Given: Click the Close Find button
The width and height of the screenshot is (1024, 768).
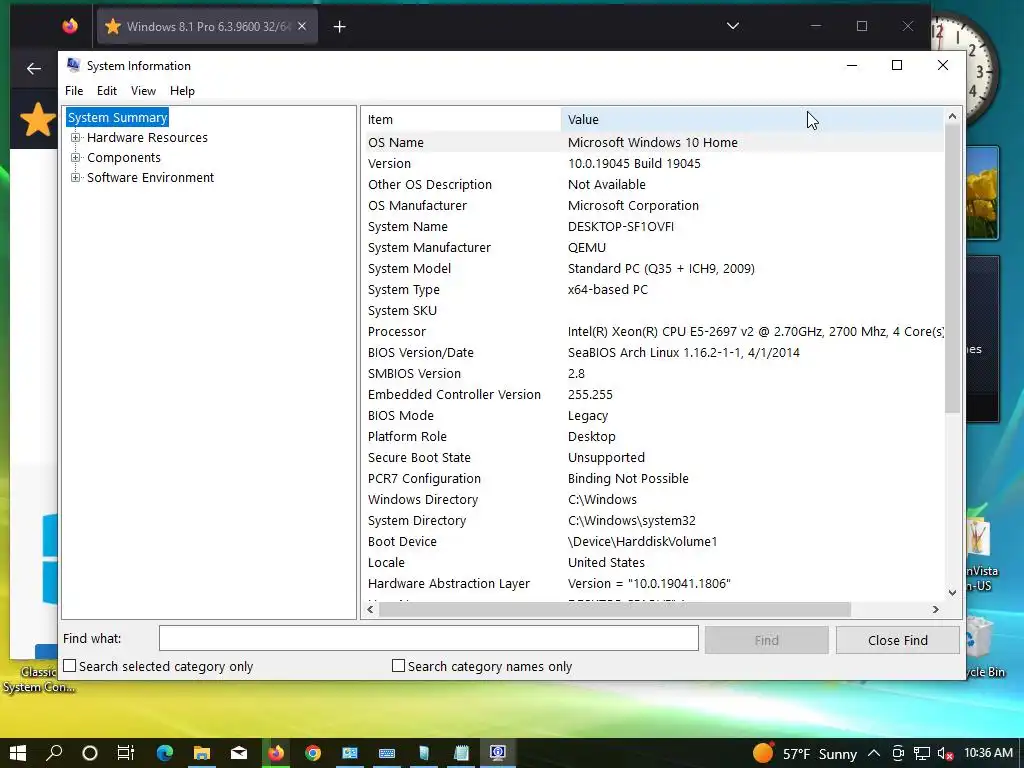Looking at the screenshot, I should tap(897, 640).
